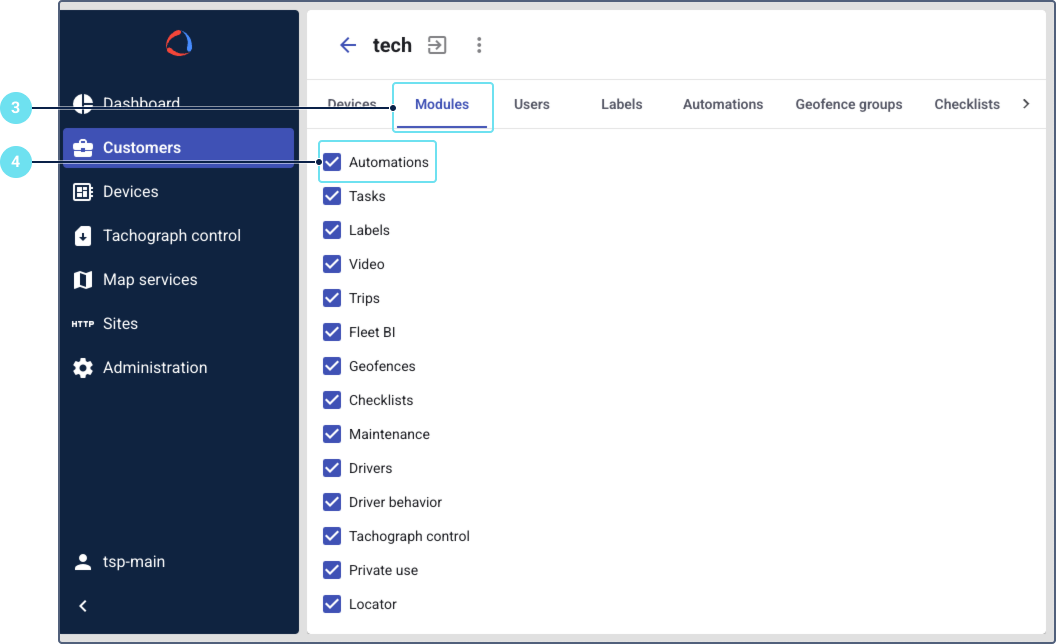This screenshot has width=1056, height=644.
Task: Open the three-dot more options menu
Action: click(479, 45)
